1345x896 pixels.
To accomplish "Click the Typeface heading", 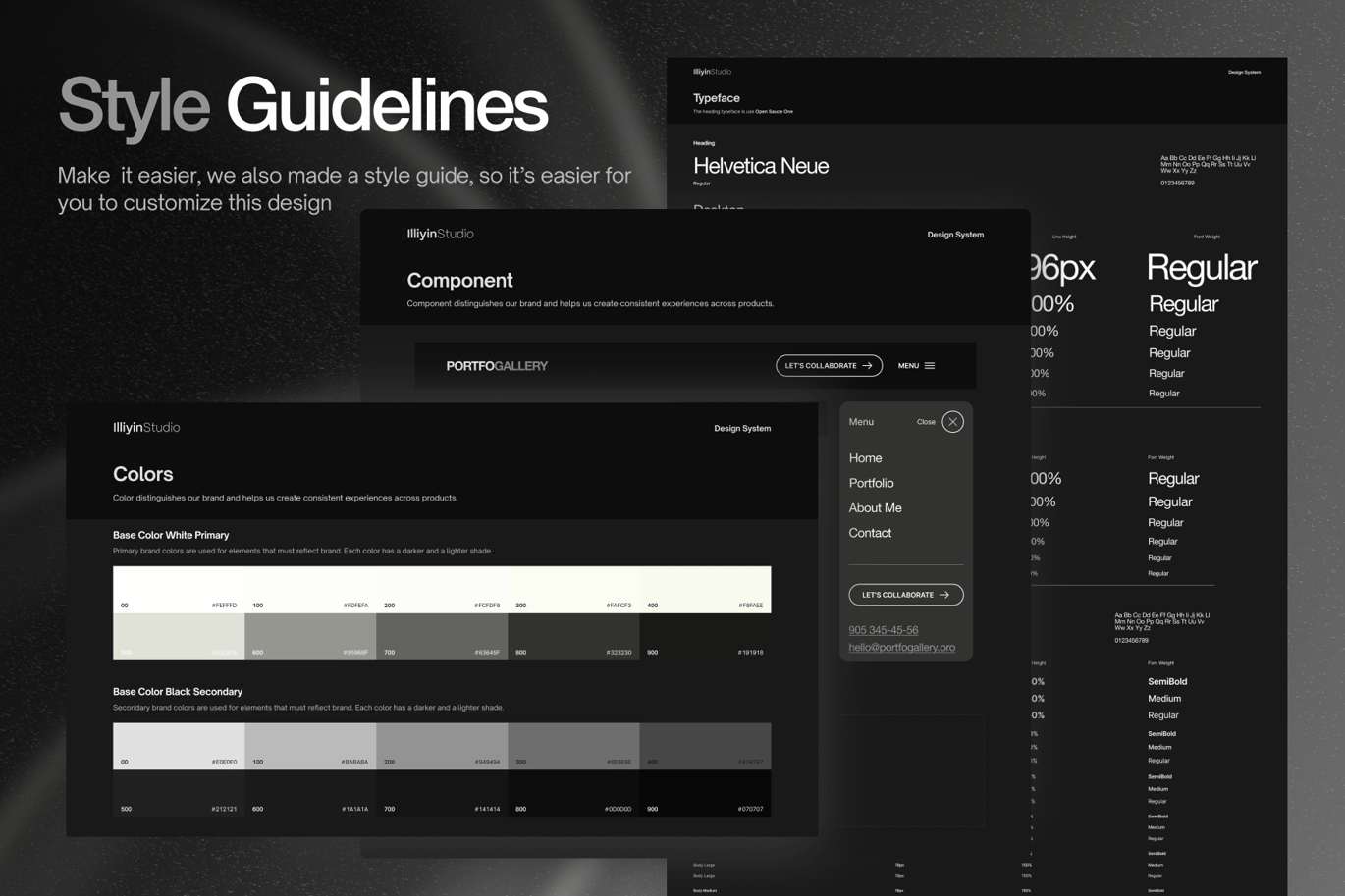I will coord(717,98).
